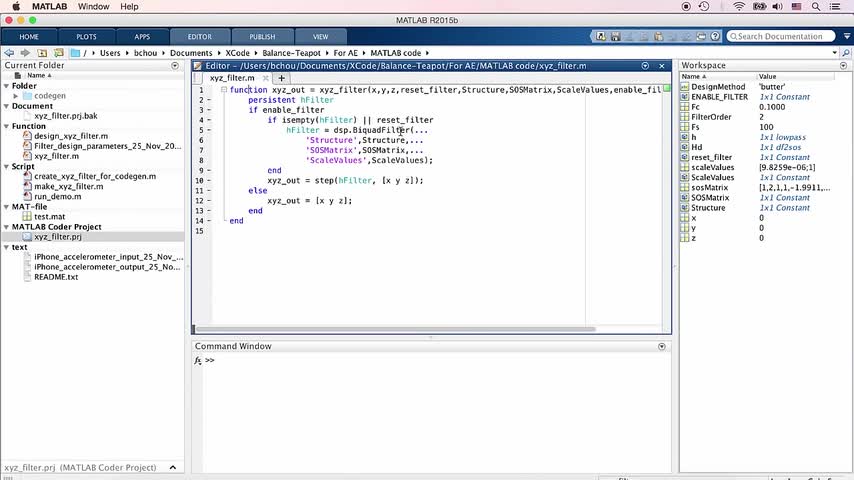Open Editor panel actions menu
Image resolution: width=854 pixels, height=480 pixels.
coord(645,66)
